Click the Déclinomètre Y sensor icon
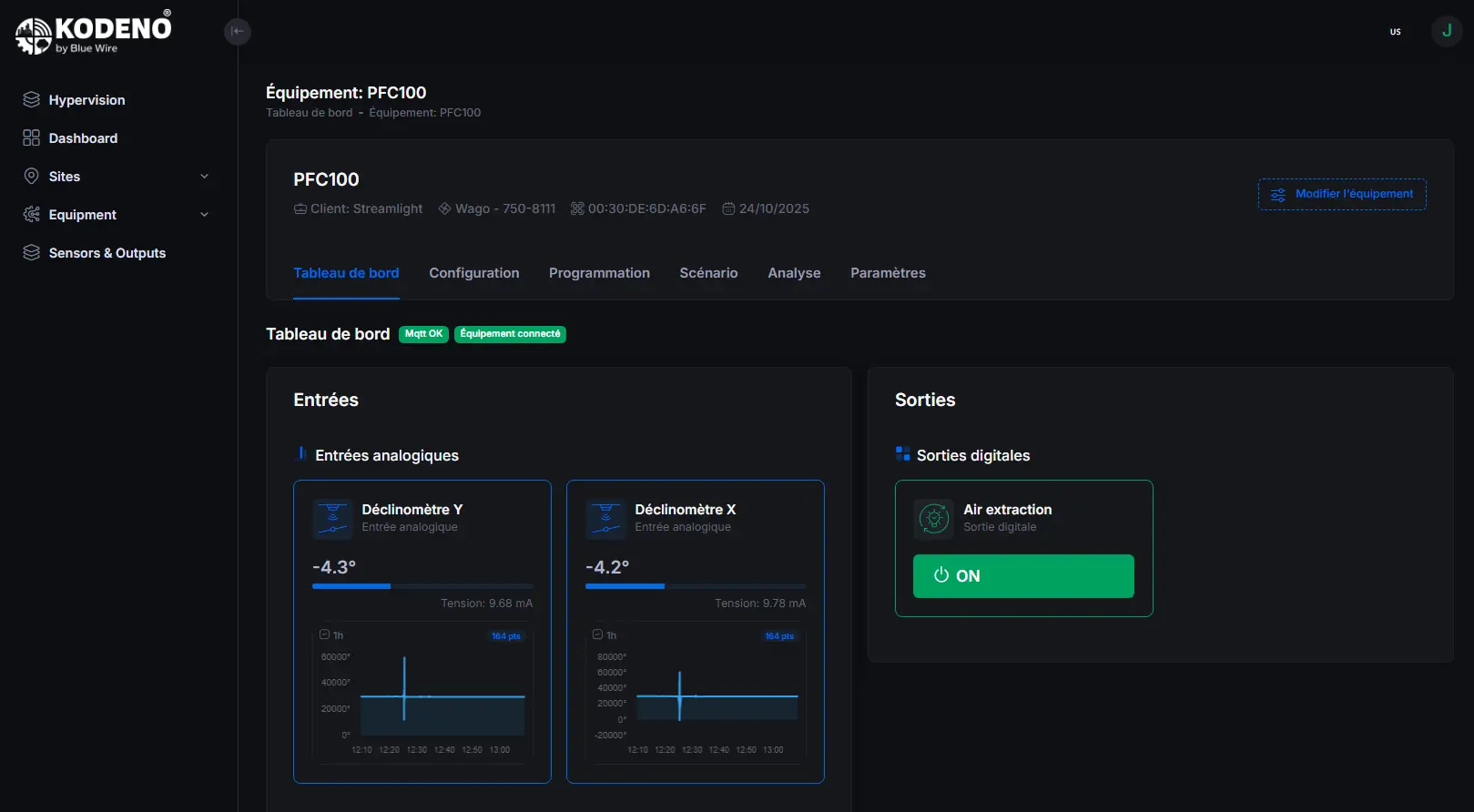 [332, 518]
